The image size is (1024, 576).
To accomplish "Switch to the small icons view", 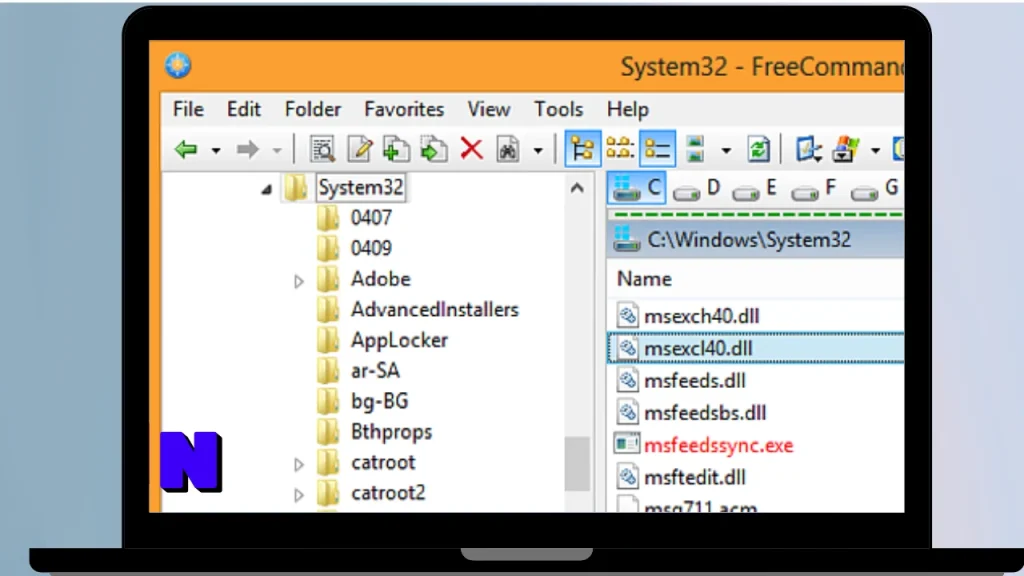I will tap(620, 150).
